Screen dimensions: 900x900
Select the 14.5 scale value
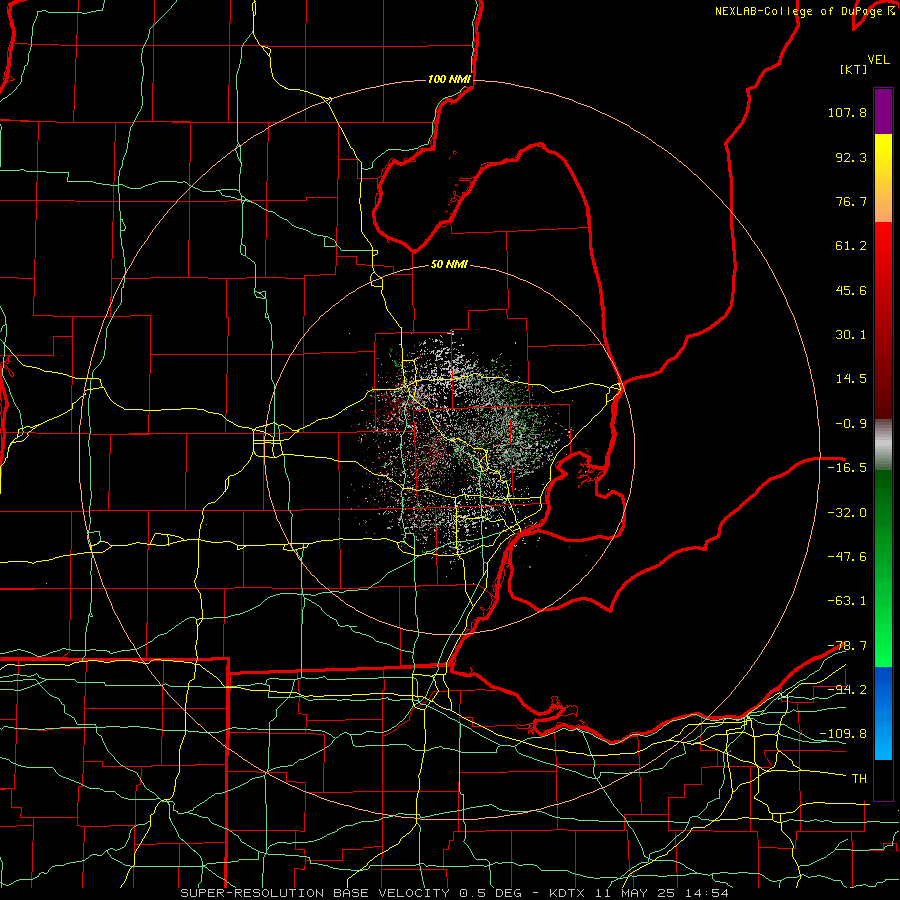[851, 379]
